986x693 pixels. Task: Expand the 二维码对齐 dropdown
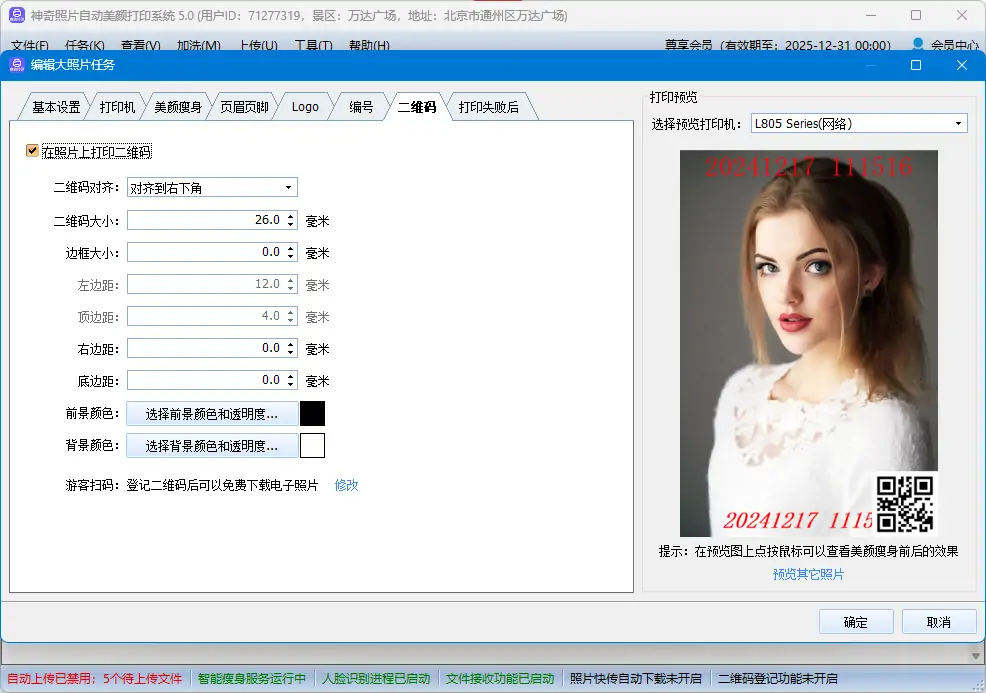[x=288, y=188]
